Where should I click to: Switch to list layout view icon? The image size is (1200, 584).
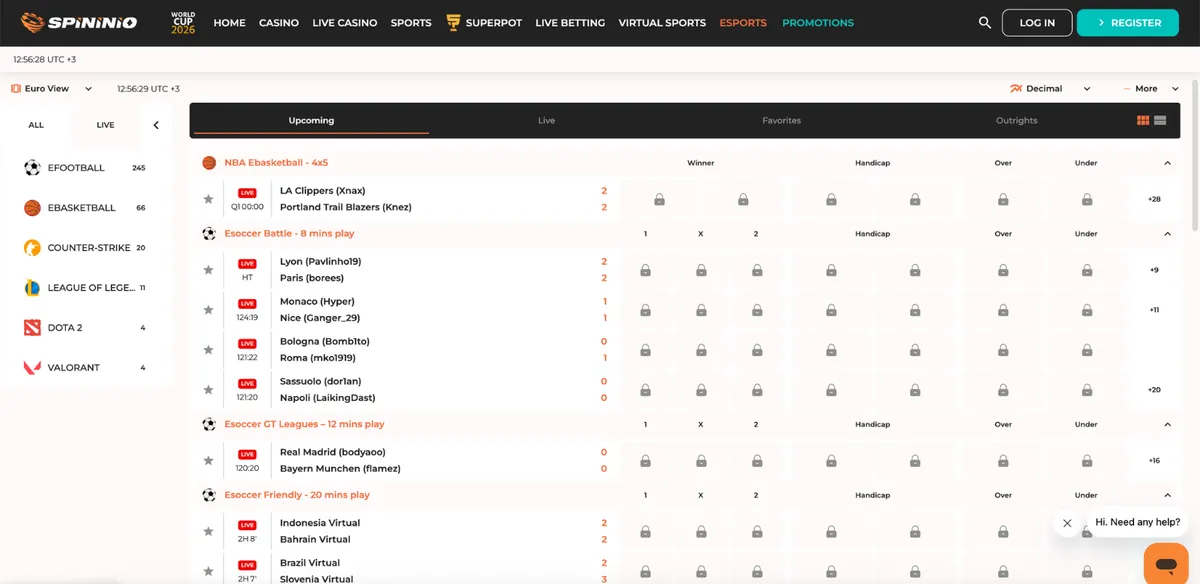point(1160,120)
